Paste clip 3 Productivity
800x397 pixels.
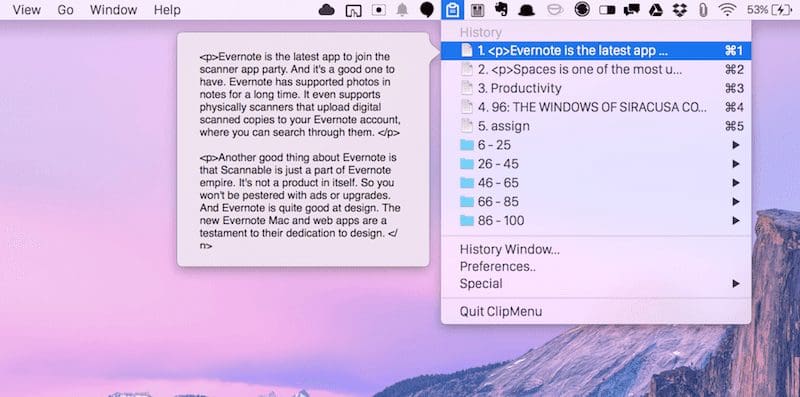596,88
